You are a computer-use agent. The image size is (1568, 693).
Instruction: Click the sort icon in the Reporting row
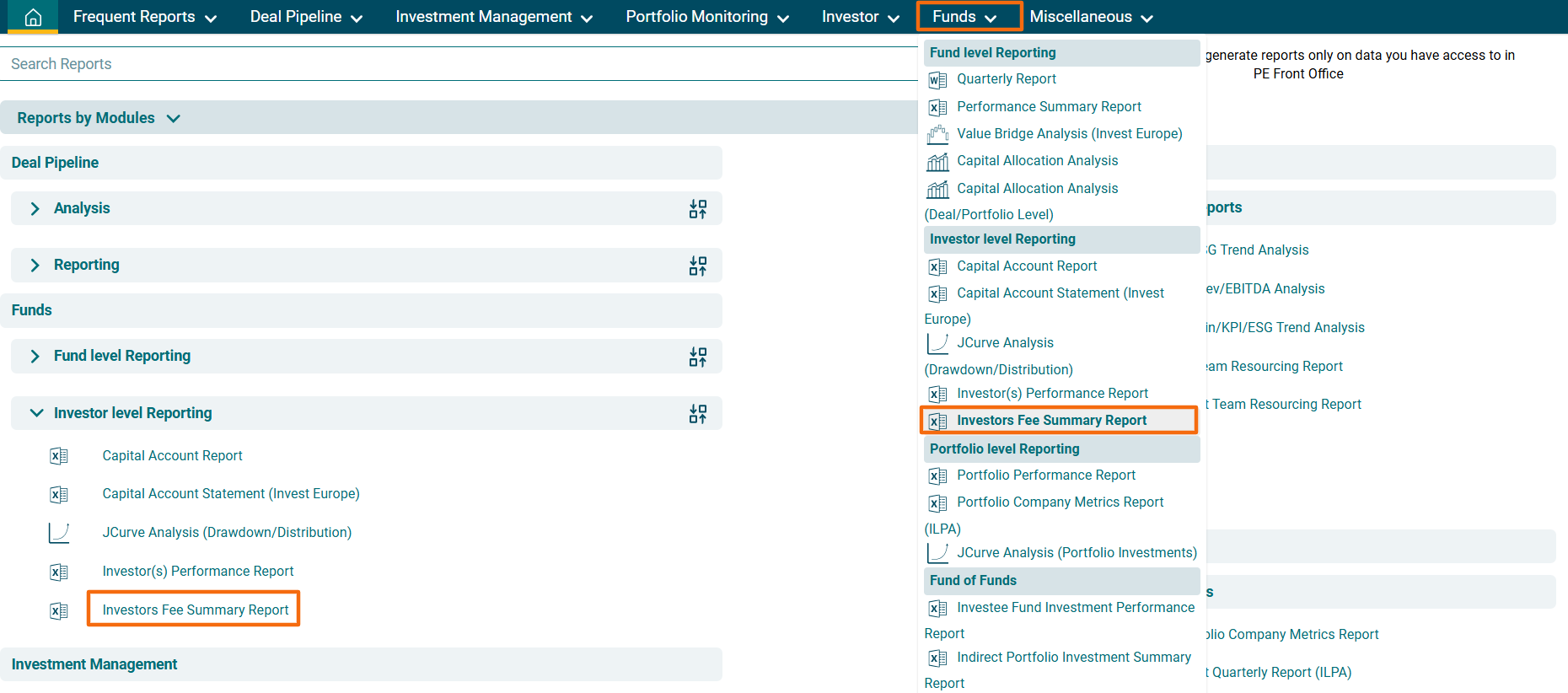coord(697,266)
